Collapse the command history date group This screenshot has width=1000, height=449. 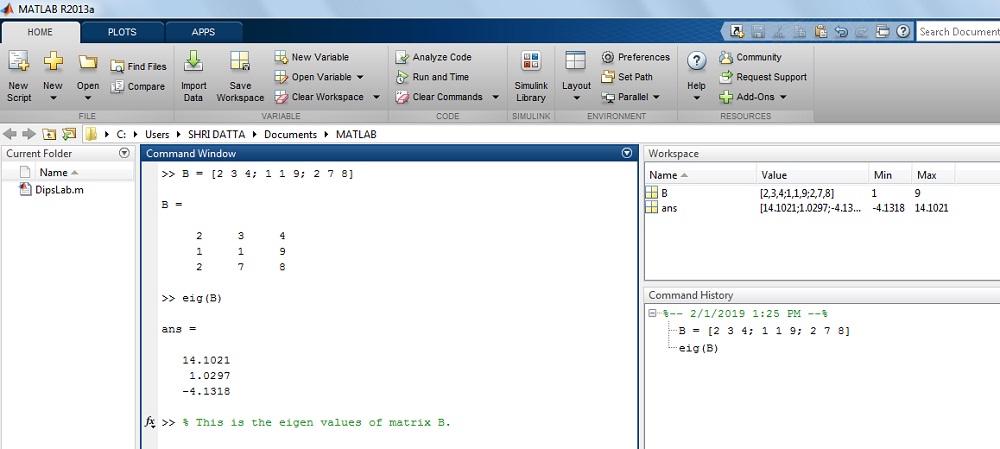click(x=653, y=314)
